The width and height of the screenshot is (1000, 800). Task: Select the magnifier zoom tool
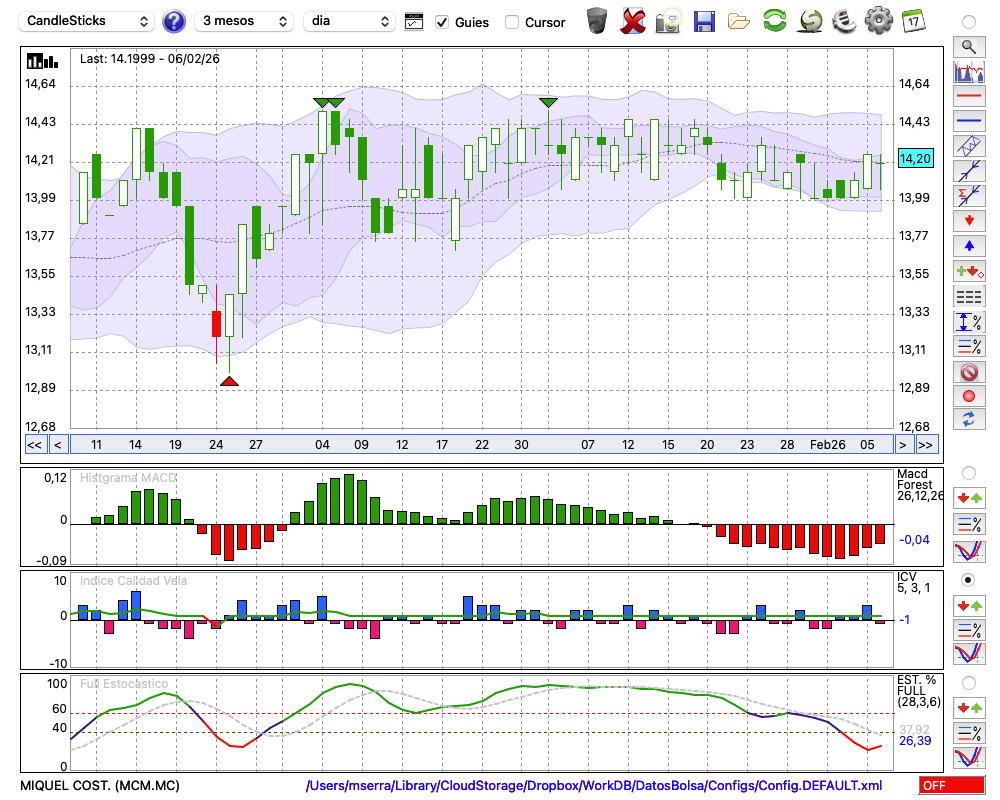click(x=969, y=47)
